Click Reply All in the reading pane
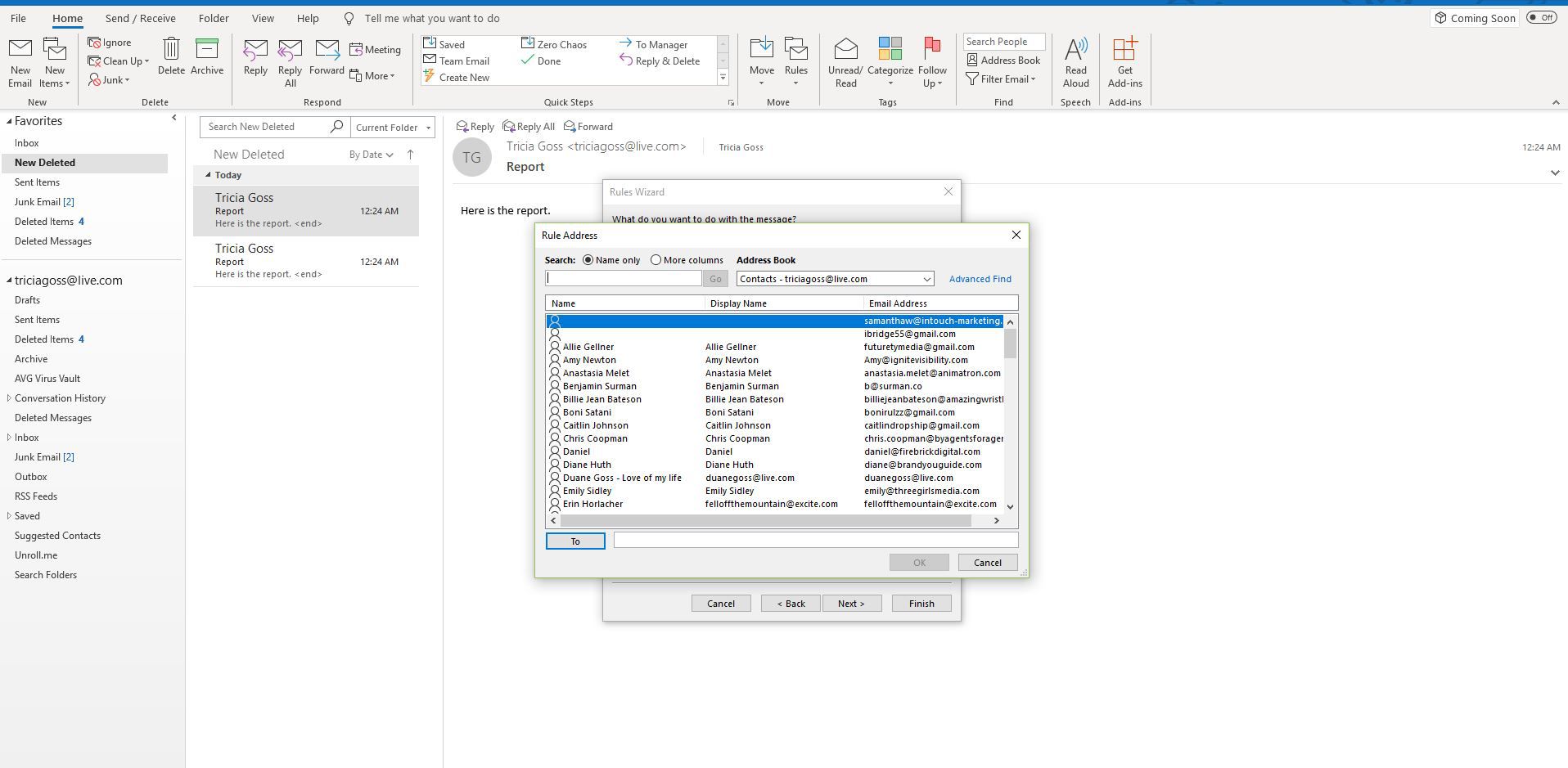This screenshot has width=1568, height=768. [529, 127]
